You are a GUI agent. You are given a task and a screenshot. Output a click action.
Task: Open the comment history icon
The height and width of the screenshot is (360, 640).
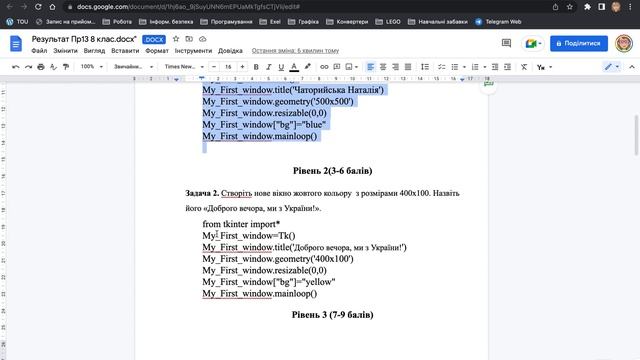(506, 43)
